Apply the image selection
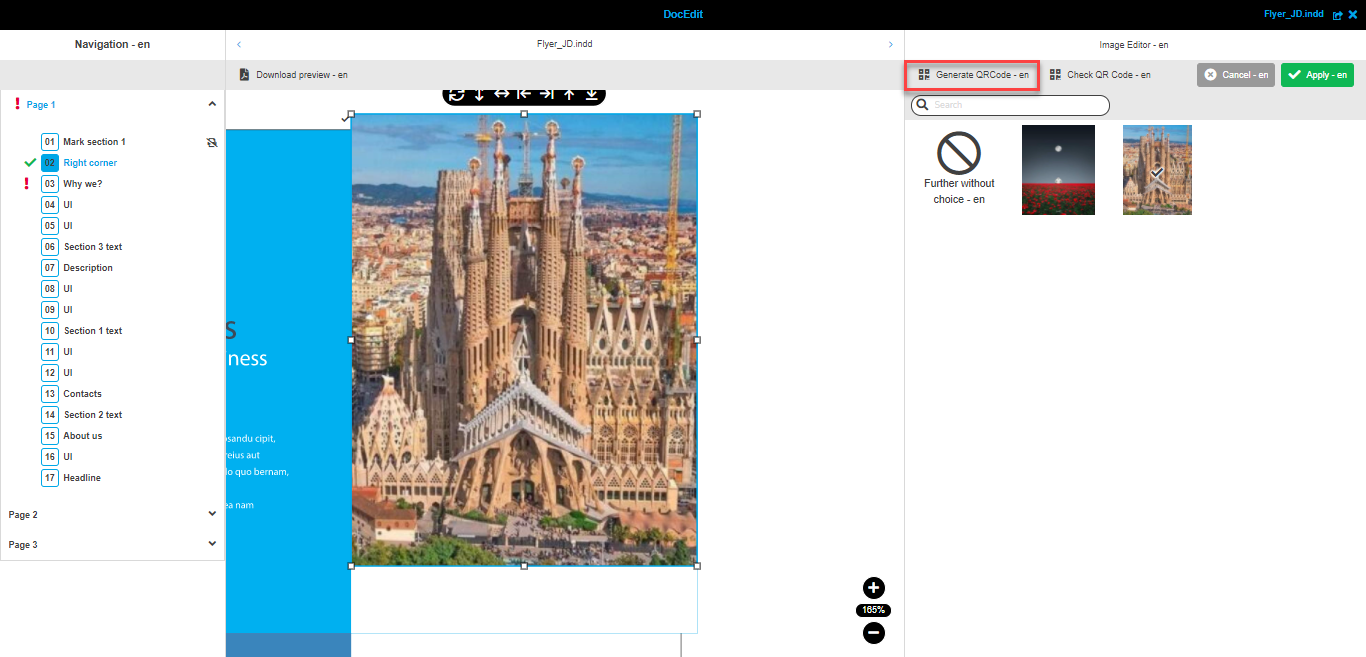 click(x=1317, y=74)
